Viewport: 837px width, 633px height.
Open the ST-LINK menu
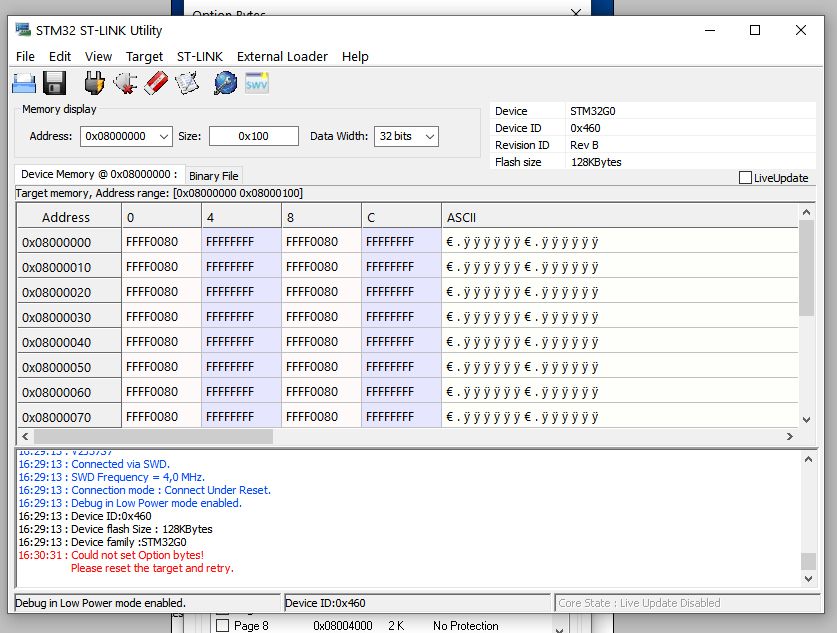(x=200, y=57)
